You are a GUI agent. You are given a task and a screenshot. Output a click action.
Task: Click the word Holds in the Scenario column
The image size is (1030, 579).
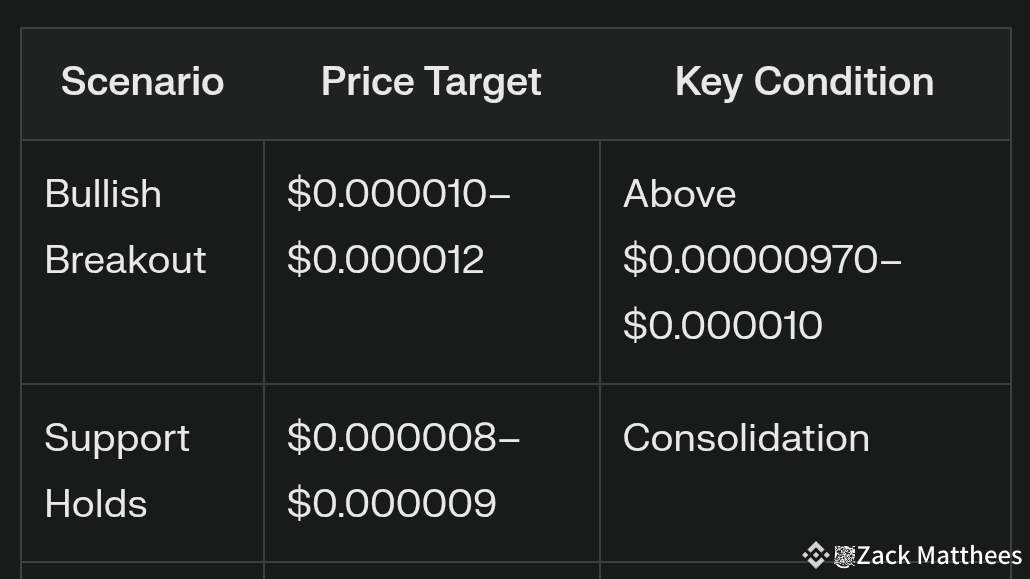[x=96, y=504]
